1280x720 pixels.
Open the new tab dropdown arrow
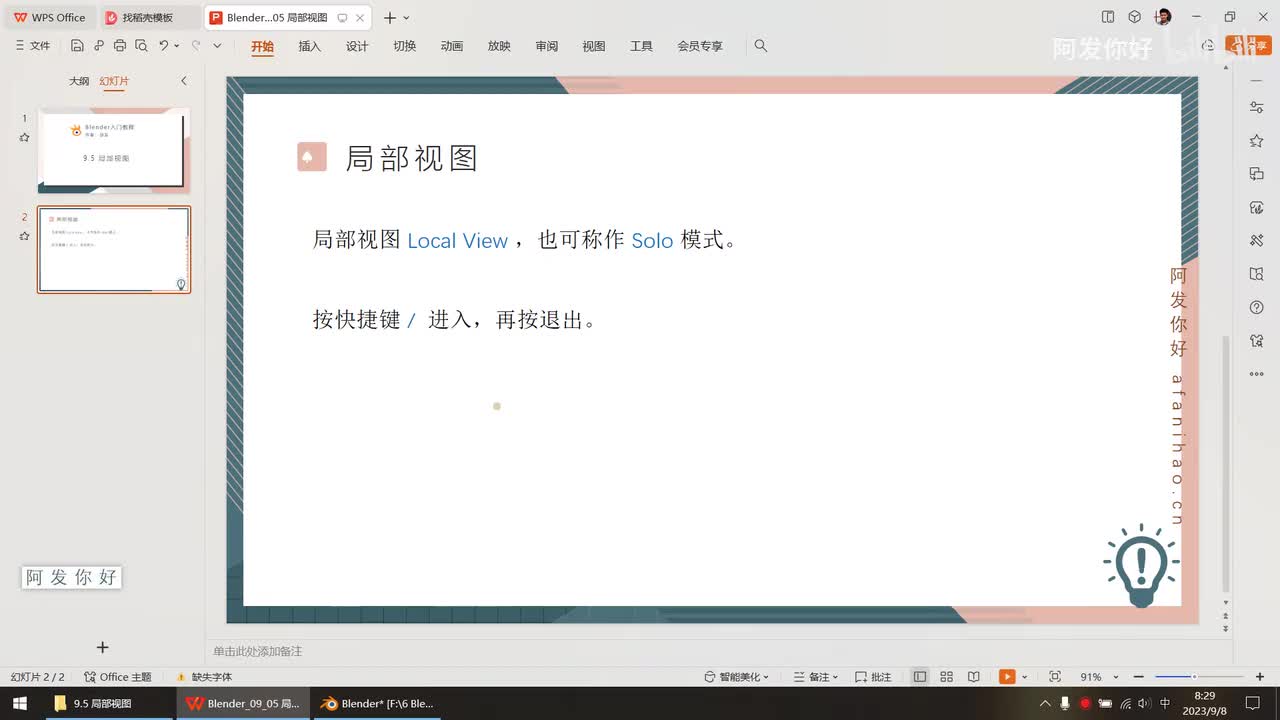pos(406,18)
